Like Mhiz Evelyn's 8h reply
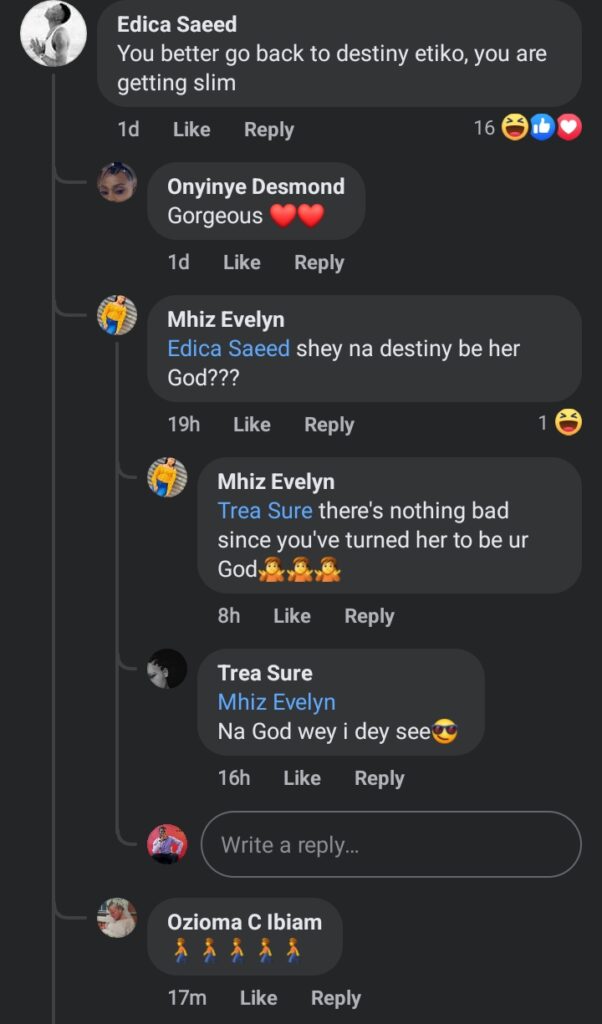 pyautogui.click(x=291, y=616)
